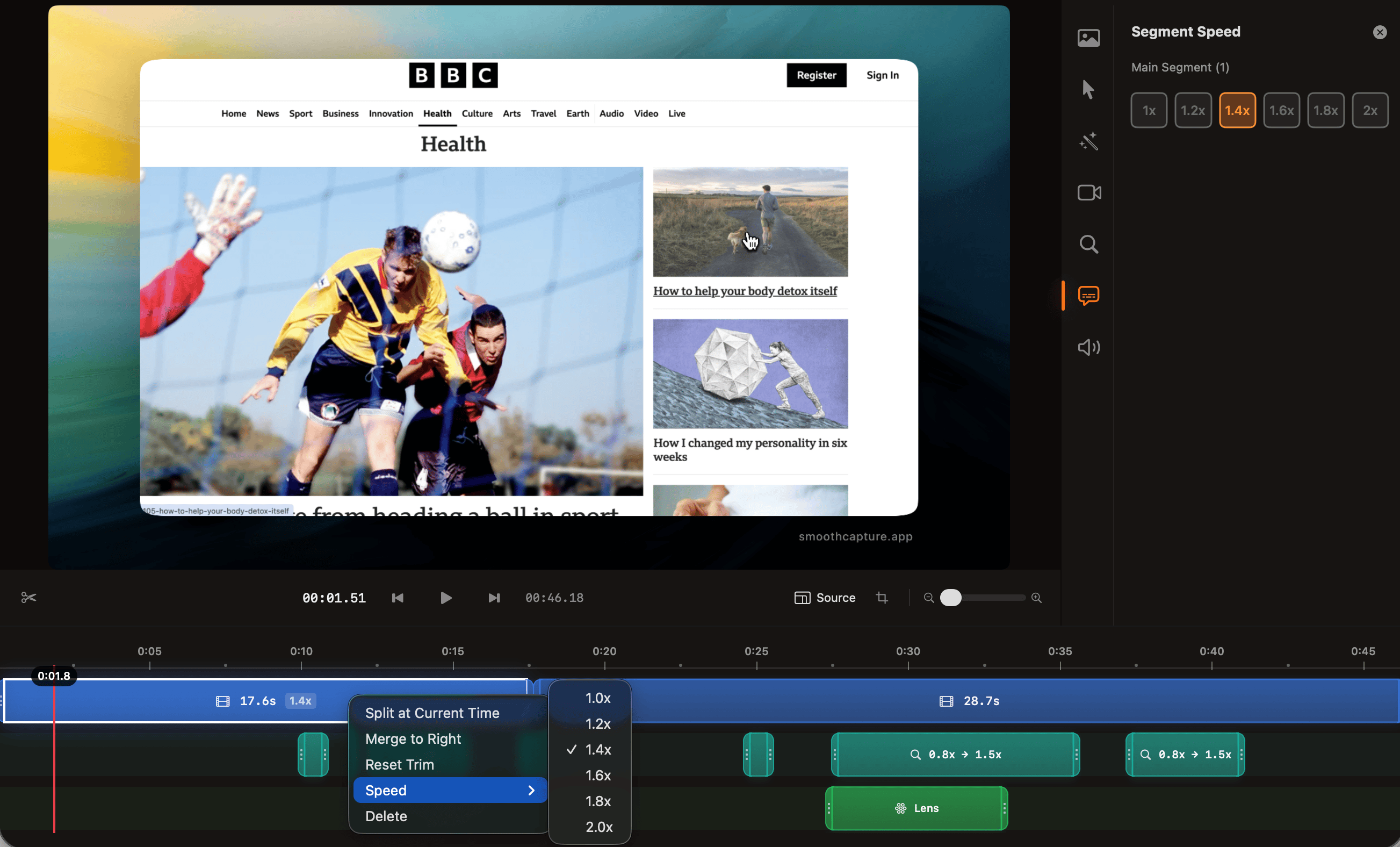Open the camera settings sidebar icon
This screenshot has height=847, width=1400.
pyautogui.click(x=1088, y=193)
